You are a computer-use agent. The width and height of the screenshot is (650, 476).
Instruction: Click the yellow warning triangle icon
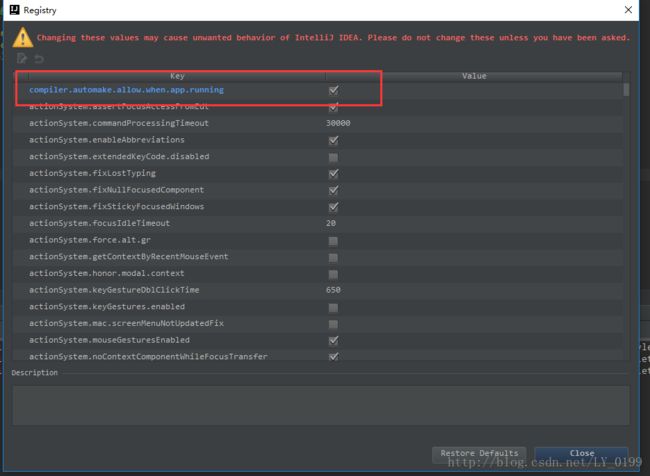point(23,38)
